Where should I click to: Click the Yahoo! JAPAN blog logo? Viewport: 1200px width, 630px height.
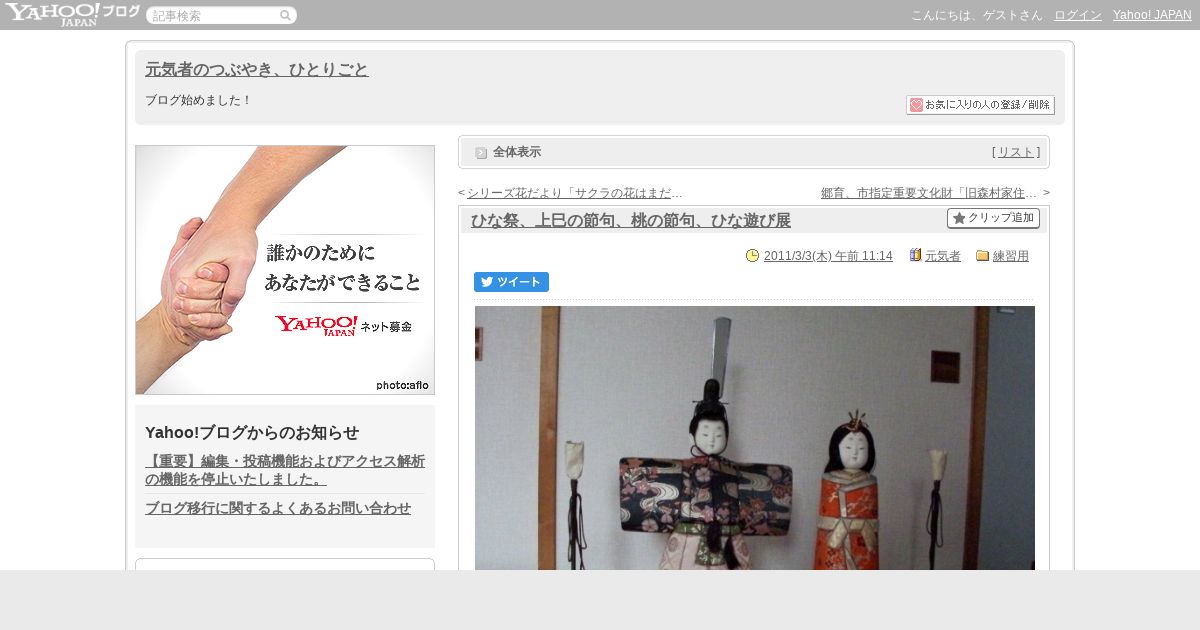(x=72, y=14)
